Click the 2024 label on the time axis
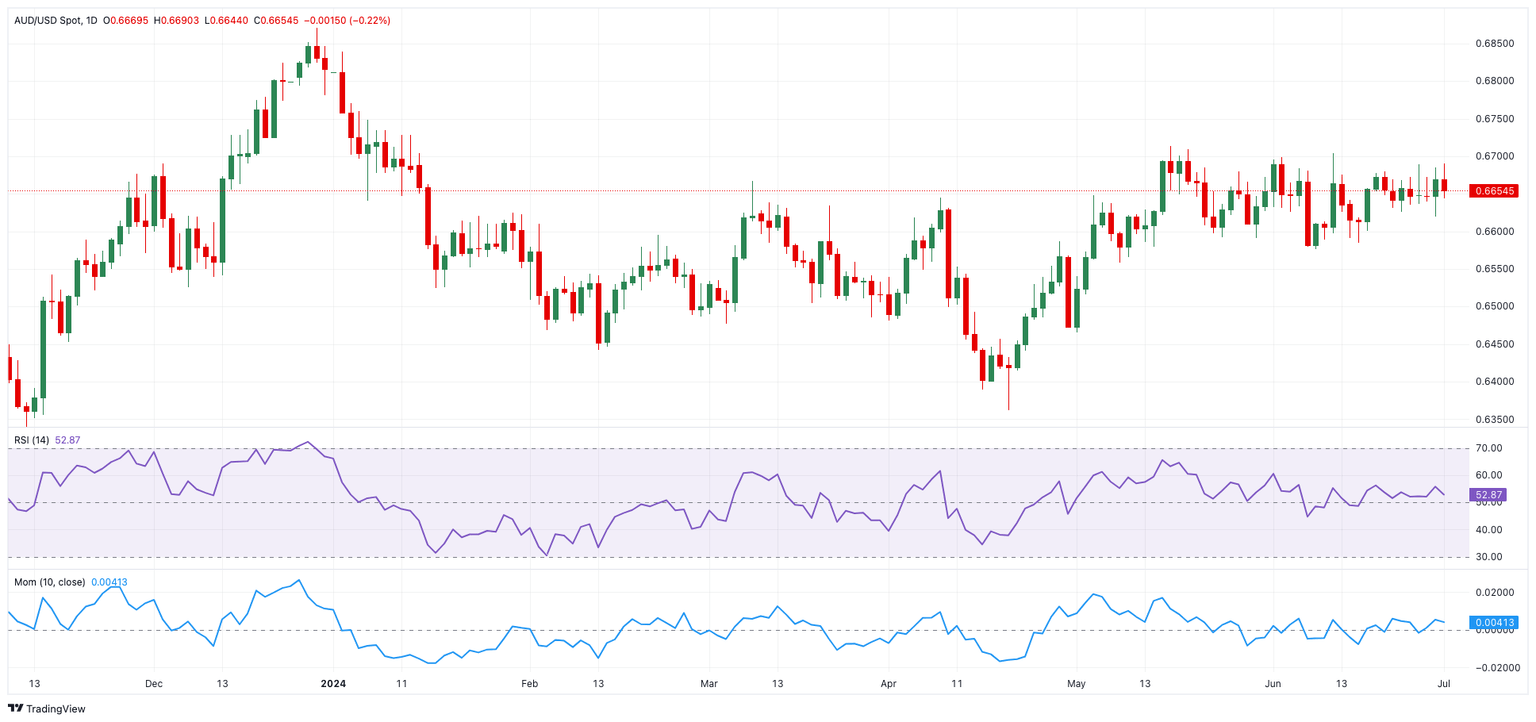This screenshot has width=1536, height=722. click(x=333, y=684)
